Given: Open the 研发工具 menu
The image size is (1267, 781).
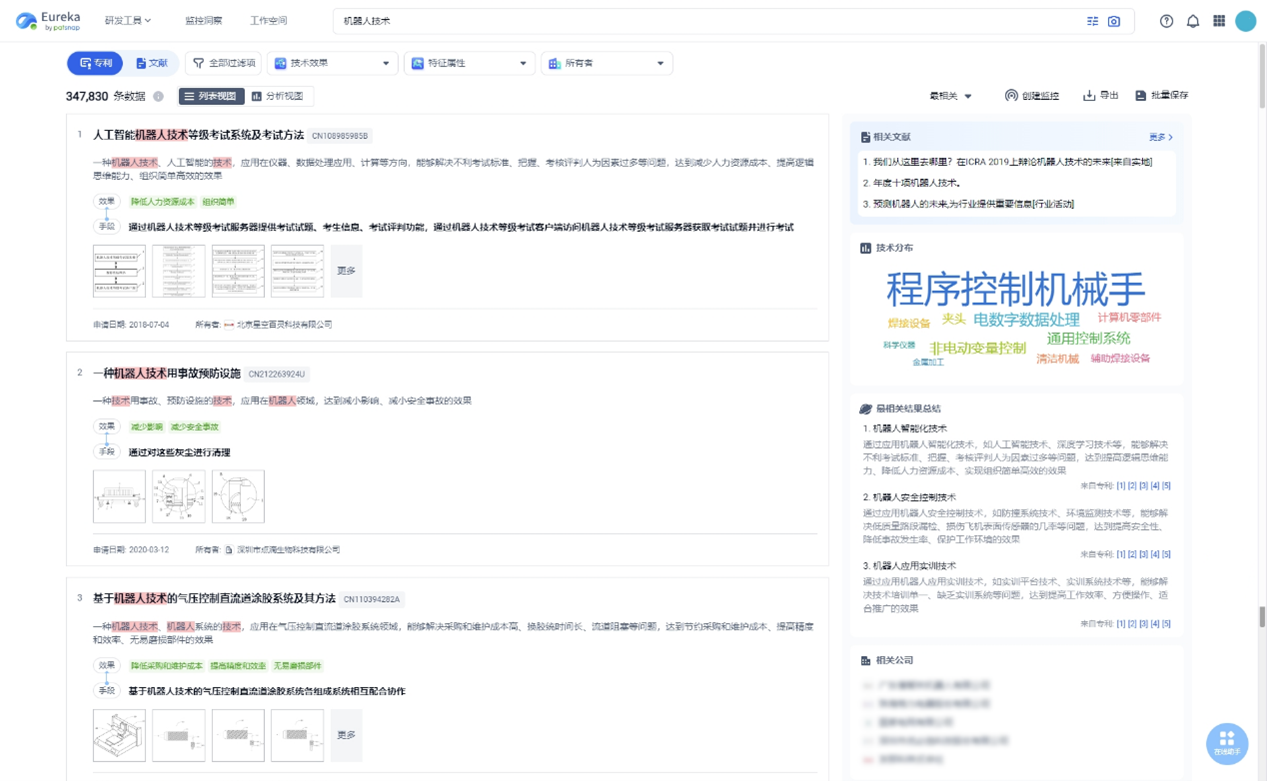Looking at the screenshot, I should tap(128, 21).
